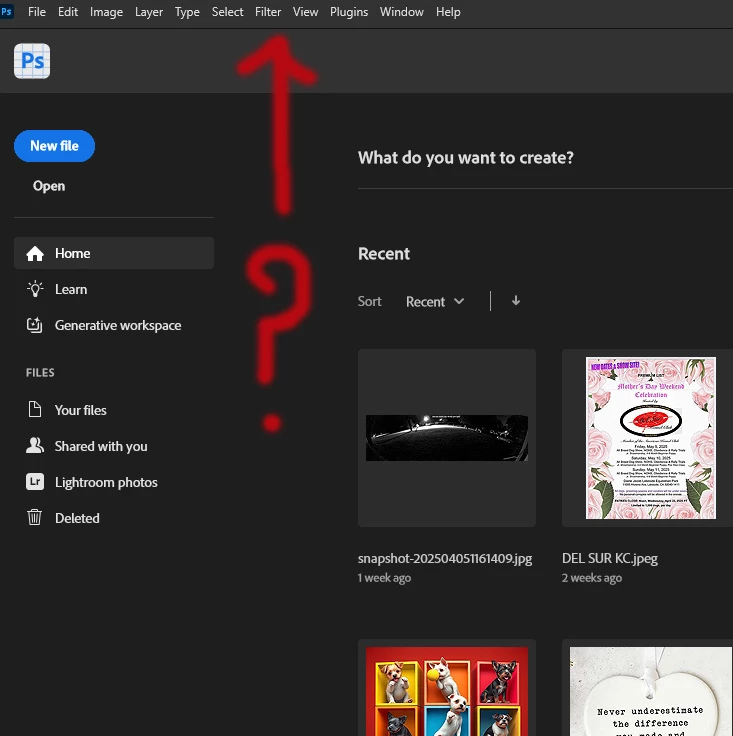Image resolution: width=733 pixels, height=736 pixels.
Task: Open the Recent sort dropdown
Action: pos(435,301)
